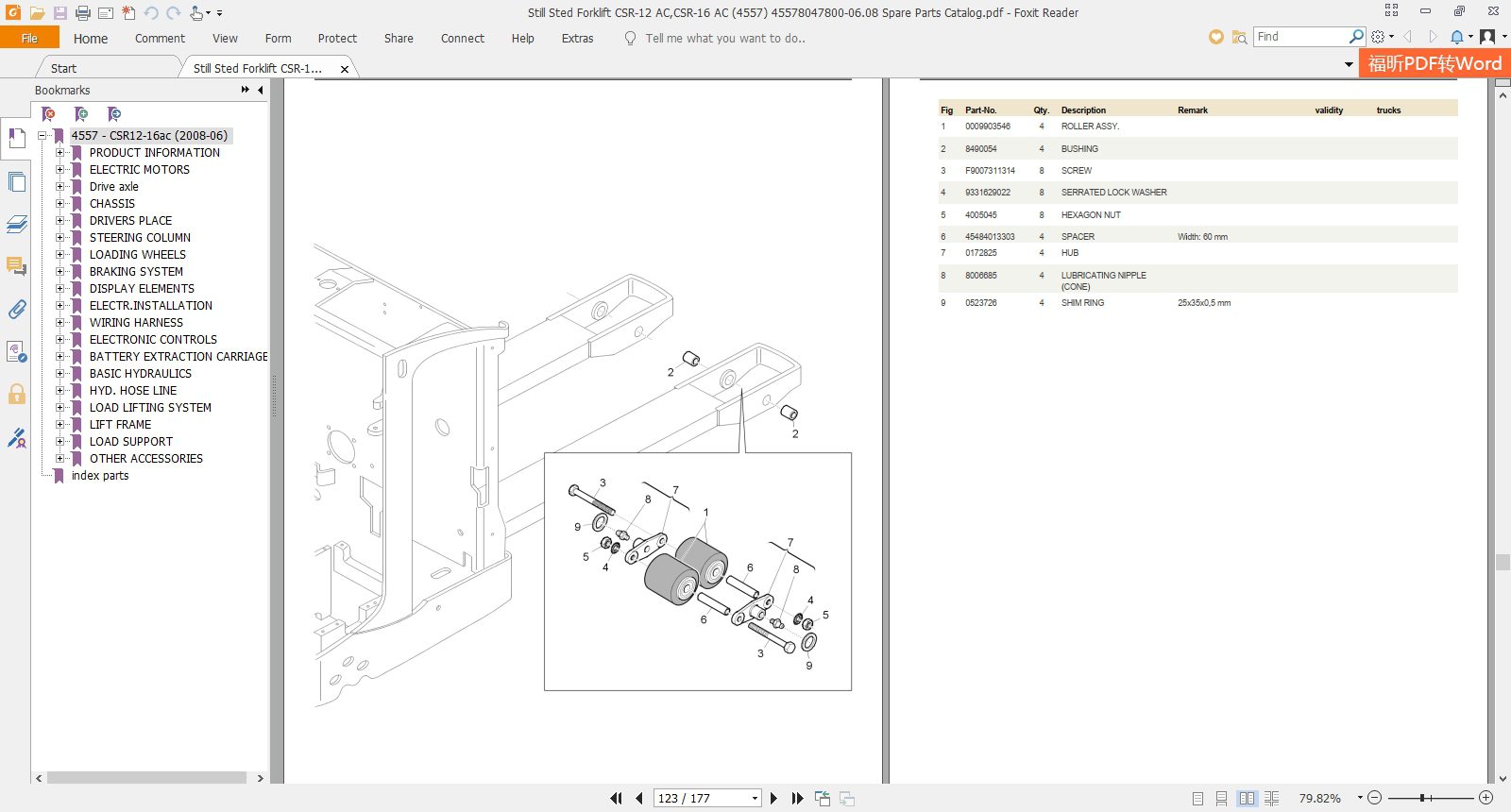Click the Print icon in quick access toolbar
1511x812 pixels.
tap(83, 13)
